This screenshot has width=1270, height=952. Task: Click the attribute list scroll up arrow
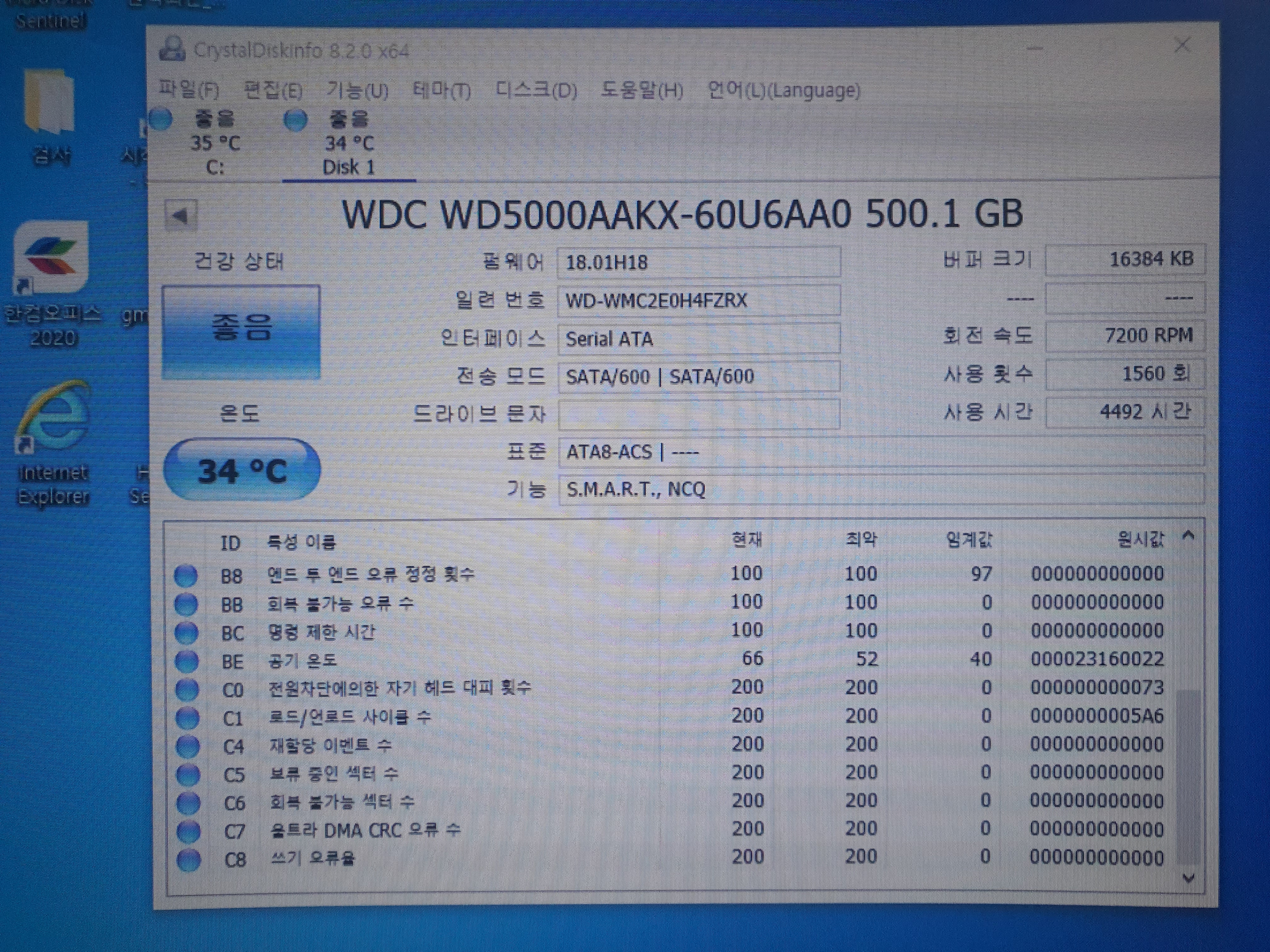(x=1188, y=536)
